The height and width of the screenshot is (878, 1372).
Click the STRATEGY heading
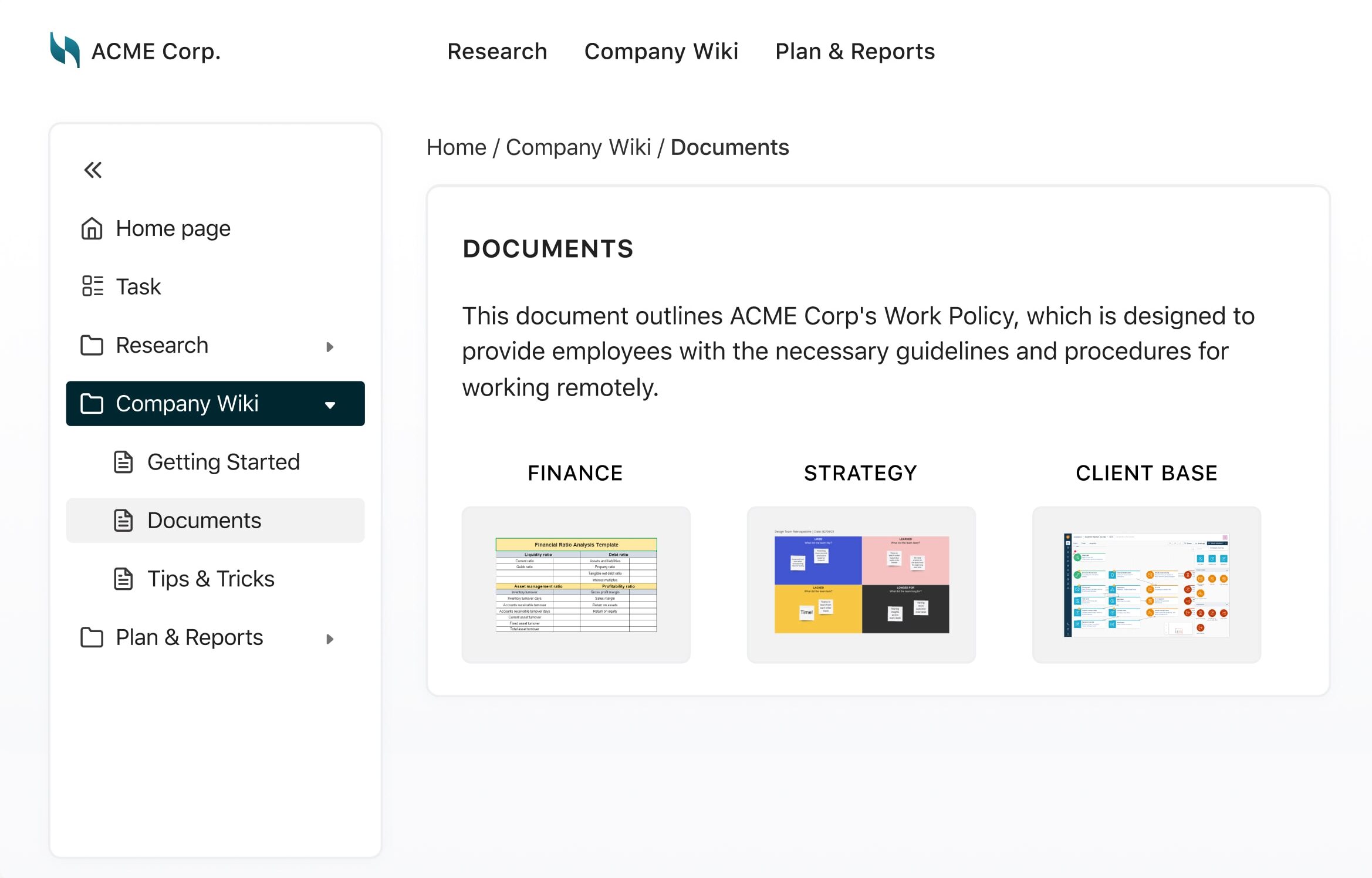pyautogui.click(x=861, y=473)
